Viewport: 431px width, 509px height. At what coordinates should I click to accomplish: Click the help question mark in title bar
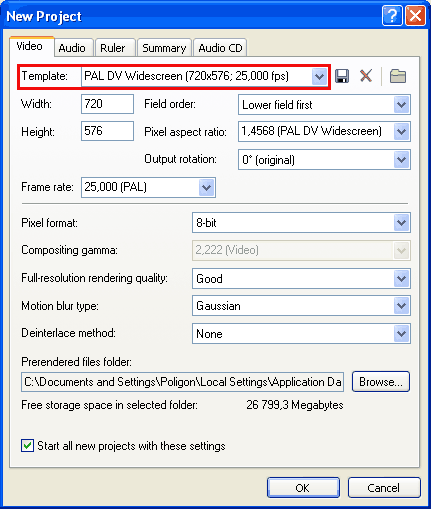[392, 15]
